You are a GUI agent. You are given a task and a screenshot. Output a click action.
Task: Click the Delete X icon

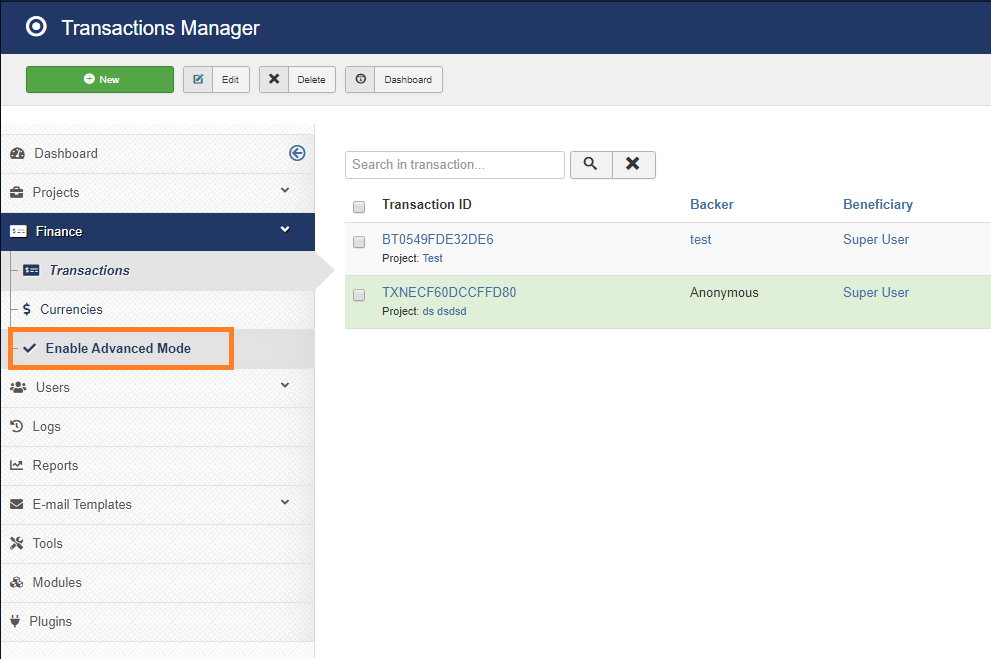[x=274, y=80]
